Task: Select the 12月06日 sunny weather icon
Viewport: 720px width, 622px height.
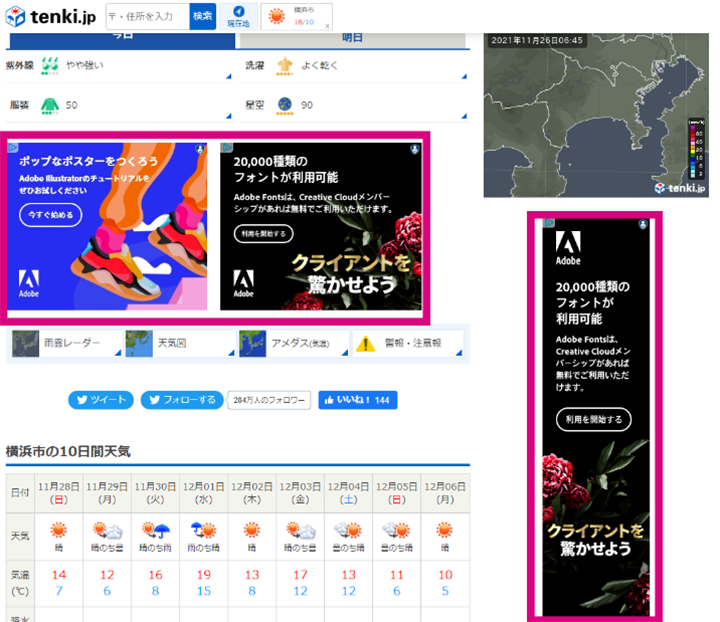Action: [445, 530]
